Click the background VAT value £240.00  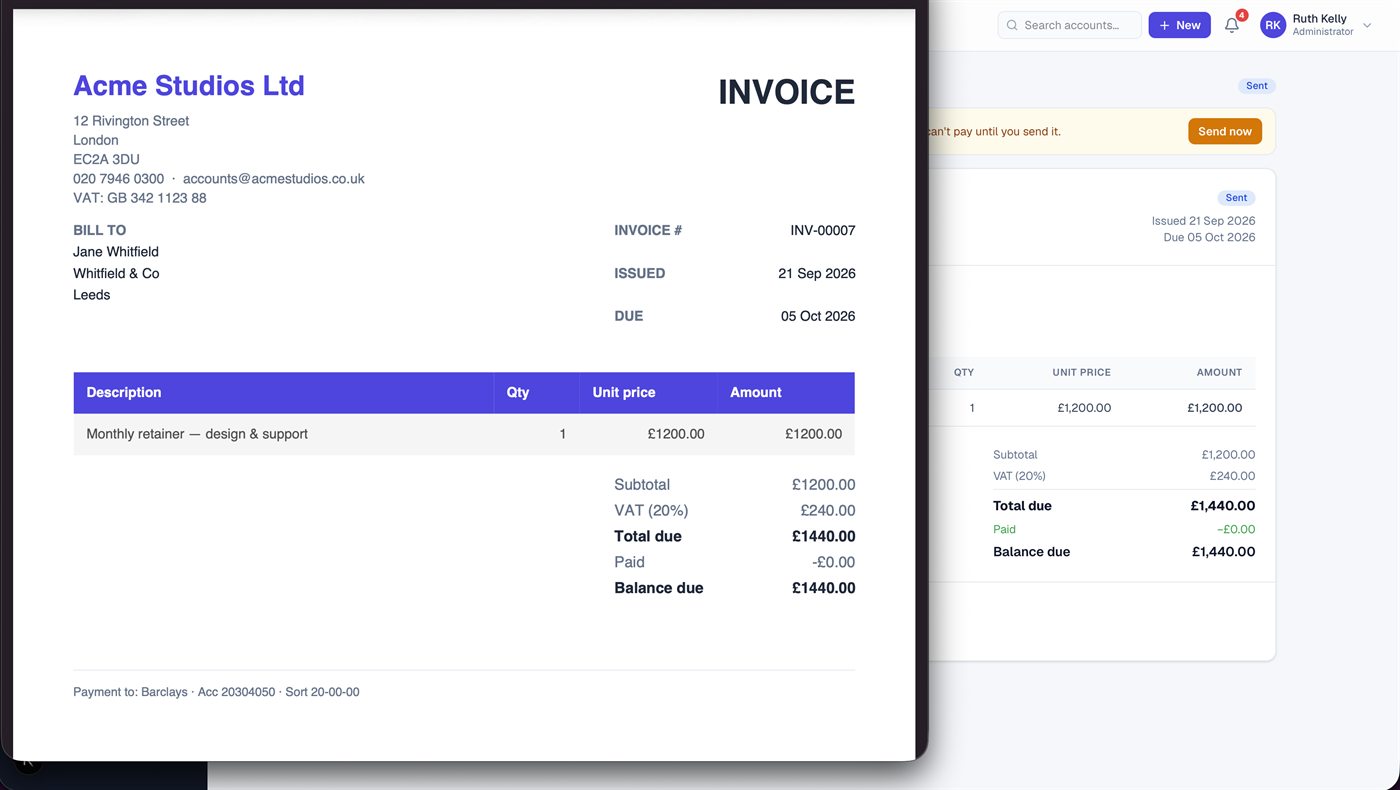[1232, 476]
